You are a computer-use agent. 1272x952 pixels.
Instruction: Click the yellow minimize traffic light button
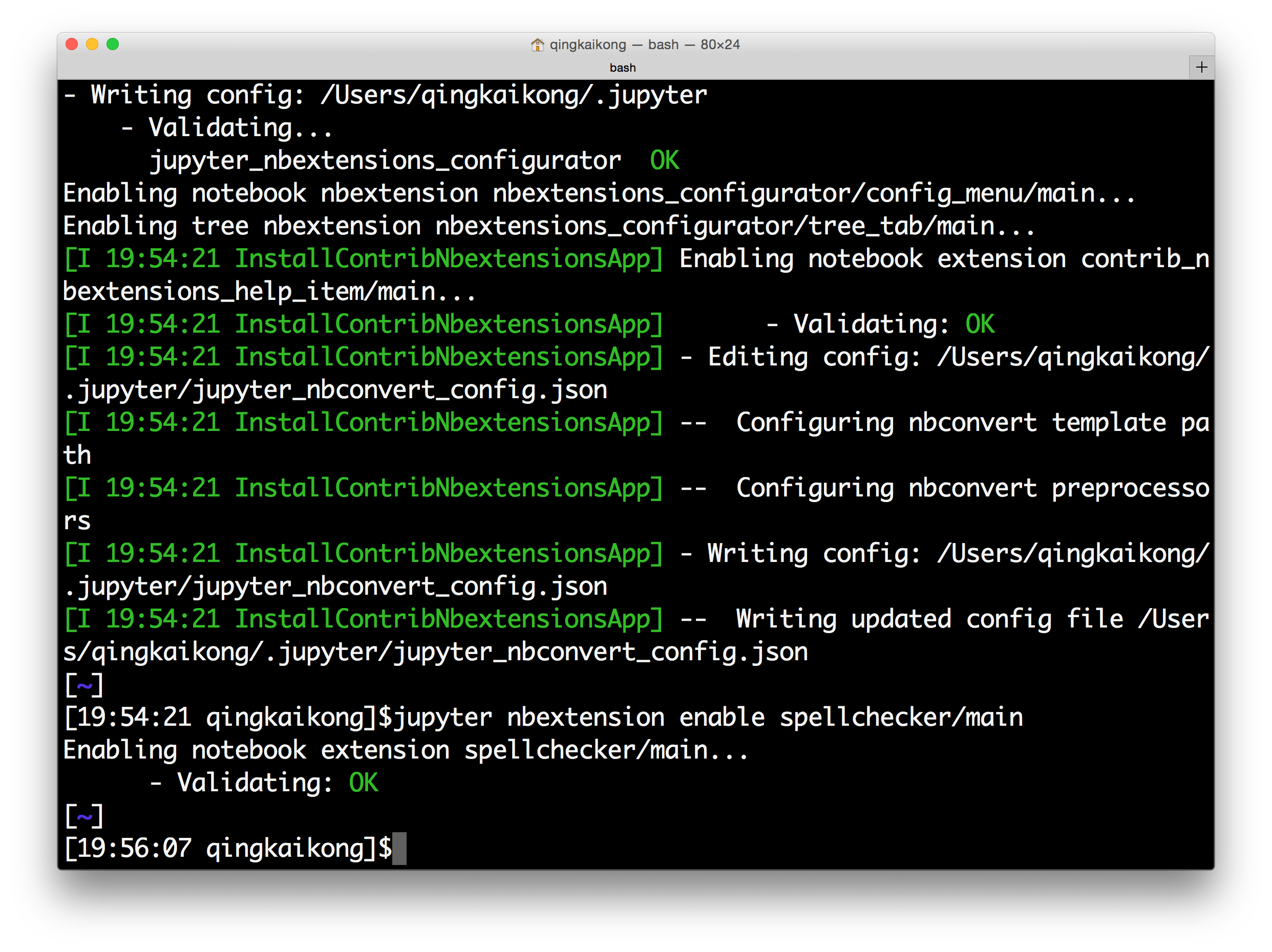tap(92, 43)
